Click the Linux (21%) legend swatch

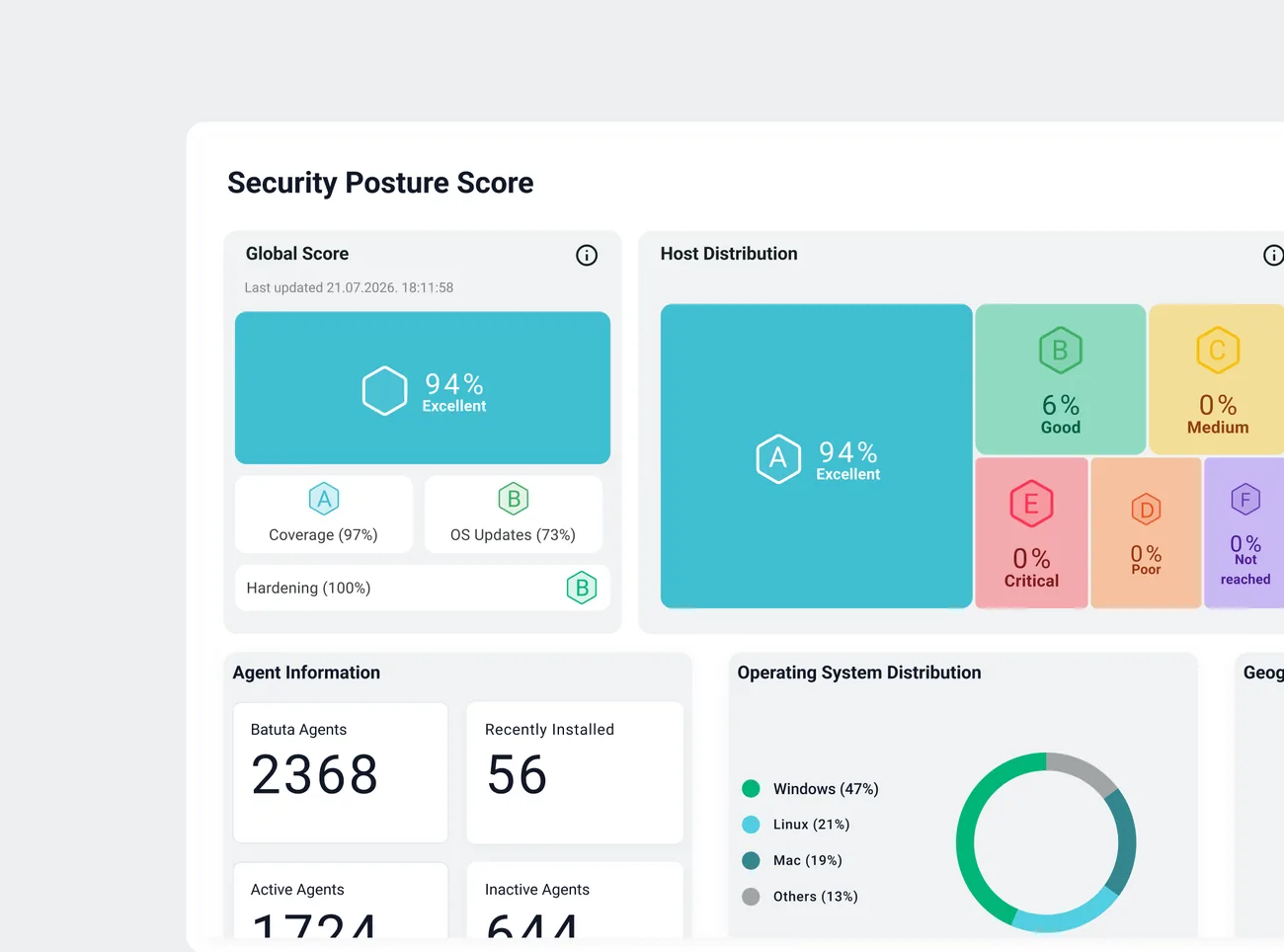751,825
